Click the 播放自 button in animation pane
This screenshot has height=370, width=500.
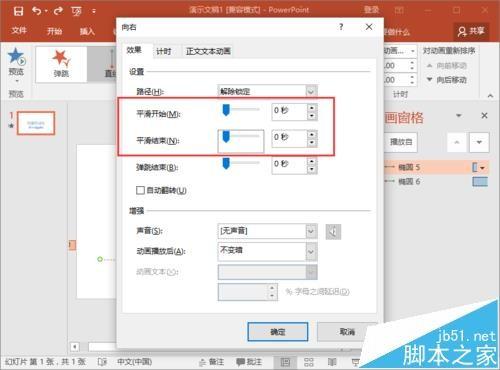coord(401,142)
